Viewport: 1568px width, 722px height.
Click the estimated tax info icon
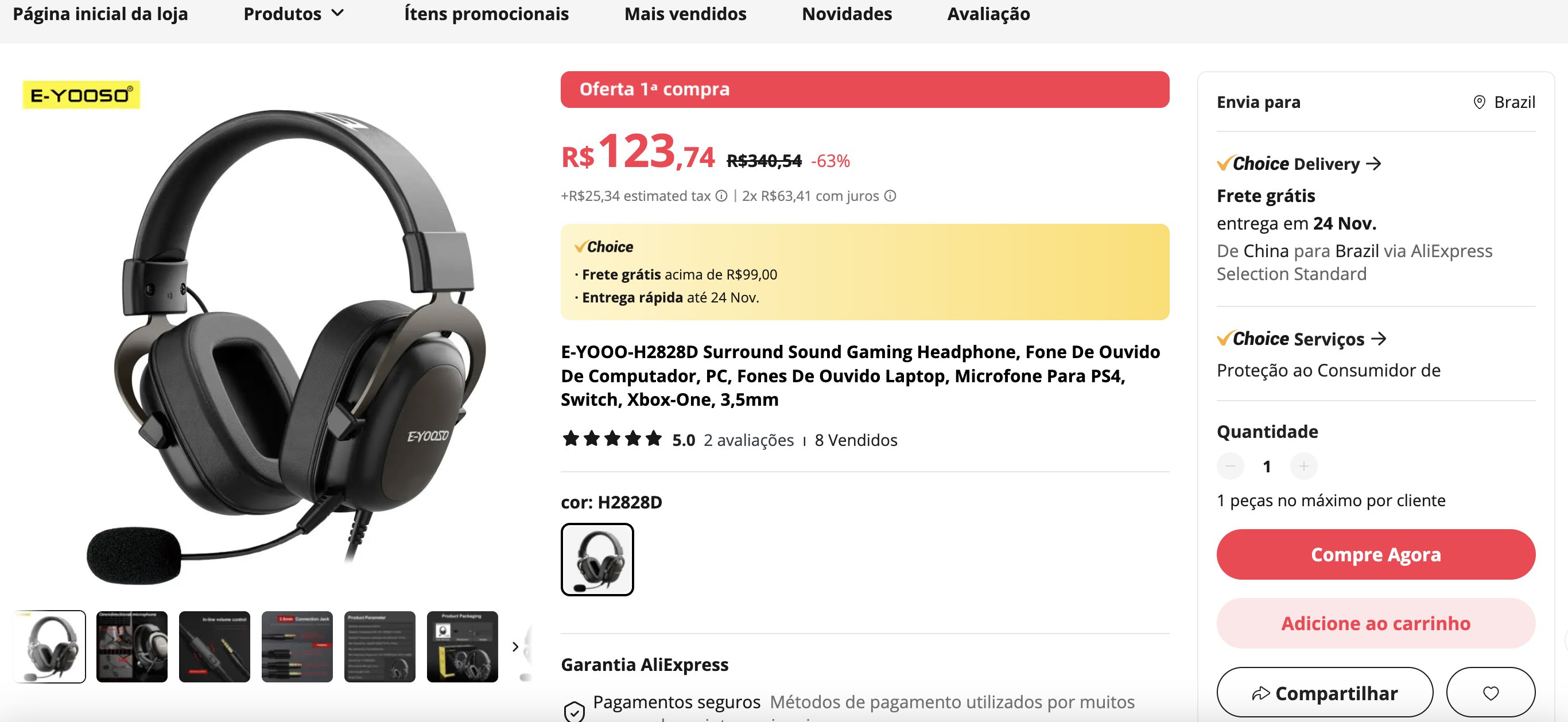[x=721, y=196]
